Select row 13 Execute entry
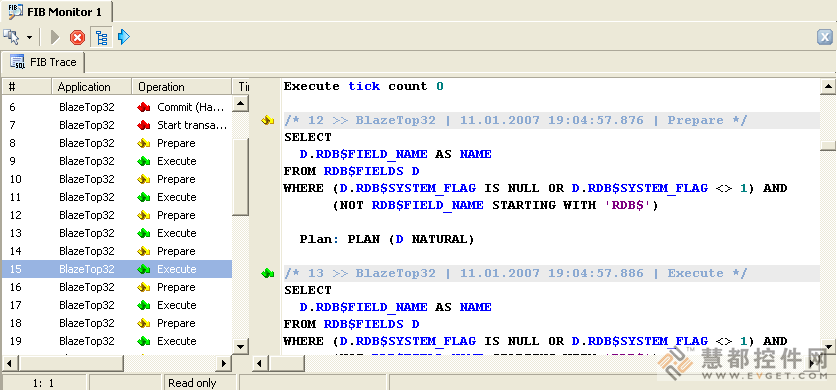Image resolution: width=837 pixels, height=391 pixels. click(x=117, y=233)
